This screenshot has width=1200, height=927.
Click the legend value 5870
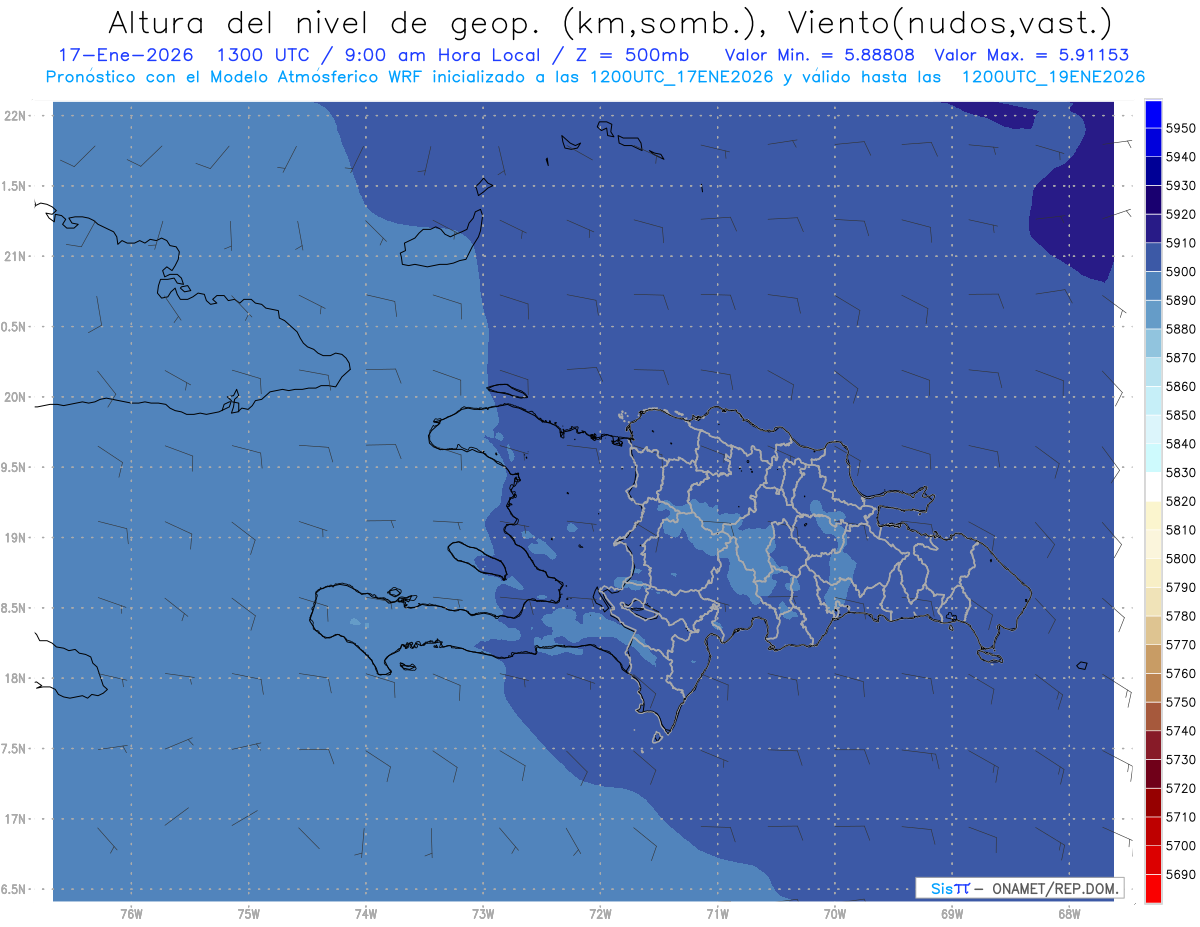click(x=1180, y=358)
